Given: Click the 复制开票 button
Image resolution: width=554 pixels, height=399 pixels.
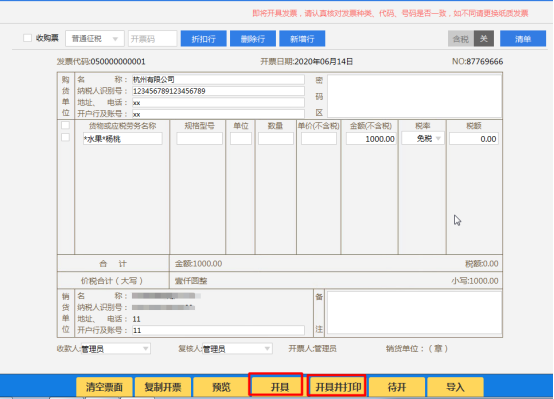Looking at the screenshot, I should 163,387.
